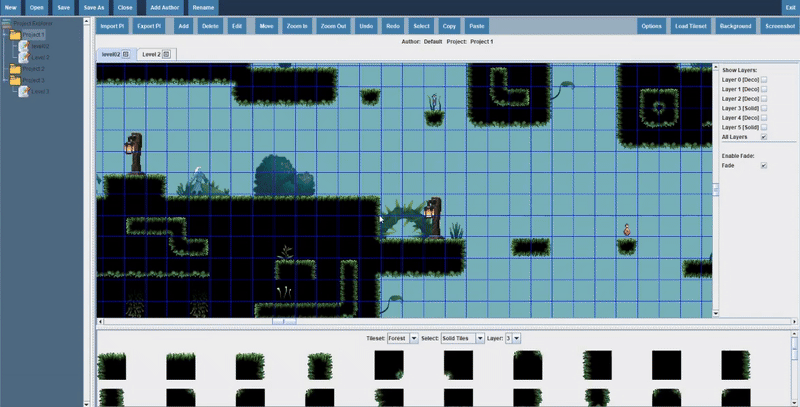Click the Save As button

[x=94, y=7]
